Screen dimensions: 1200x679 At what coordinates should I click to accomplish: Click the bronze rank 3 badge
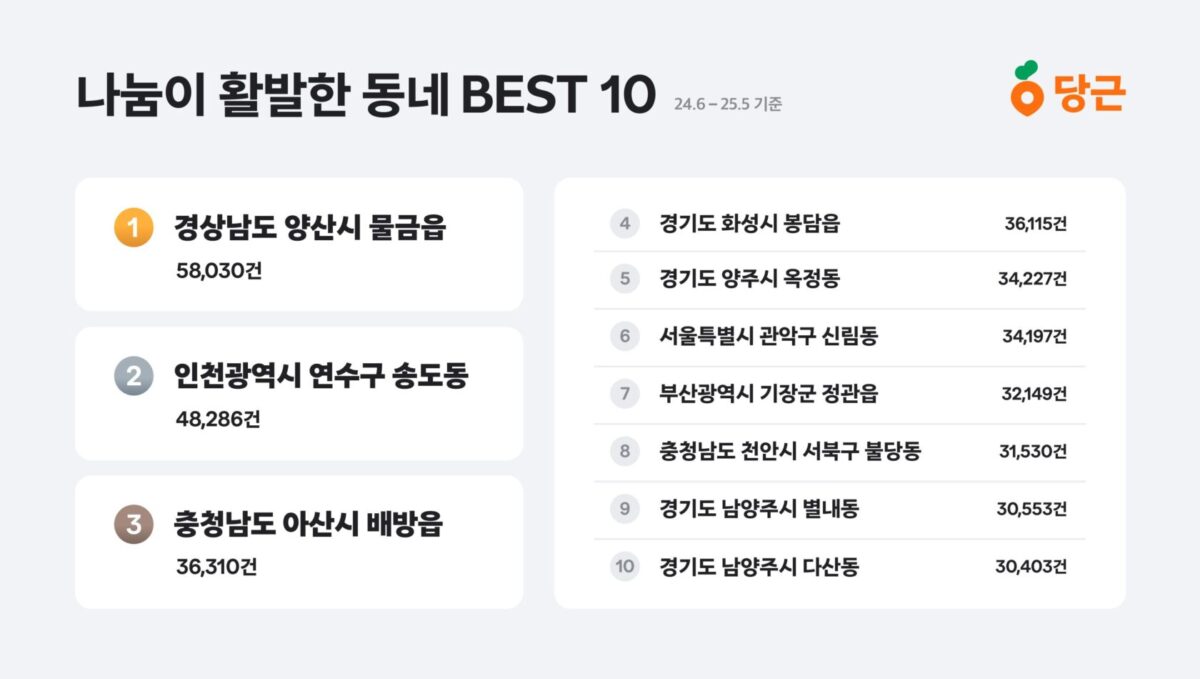point(133,523)
